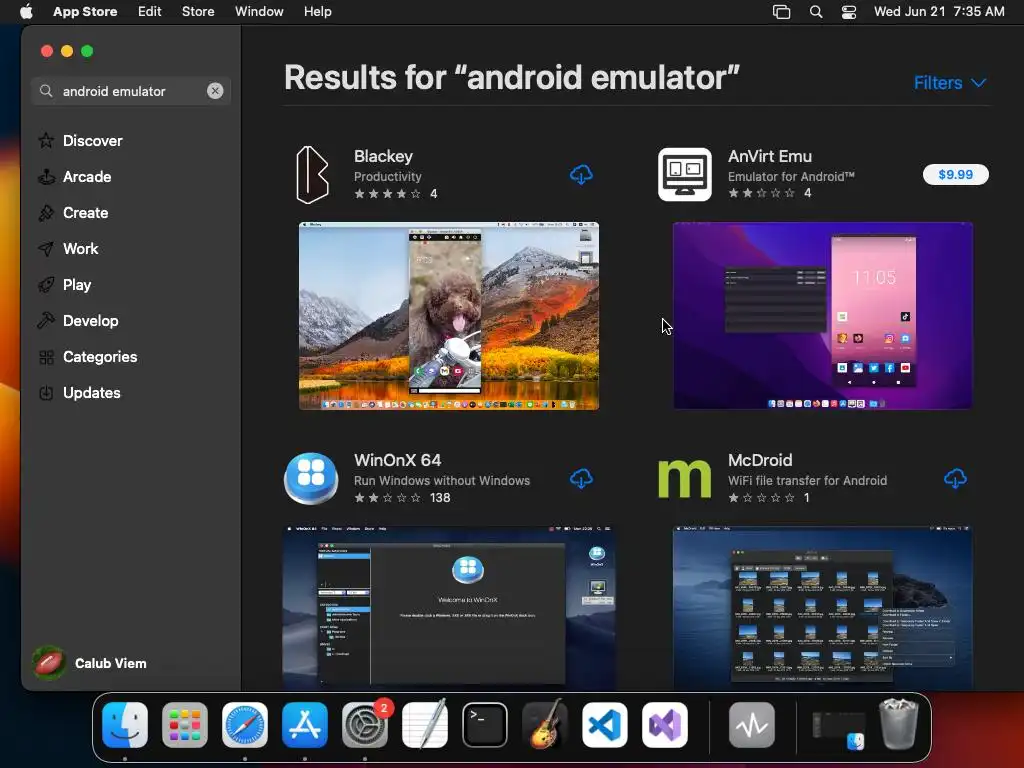
Task: Open the AnVirt Emu app title
Action: point(769,156)
